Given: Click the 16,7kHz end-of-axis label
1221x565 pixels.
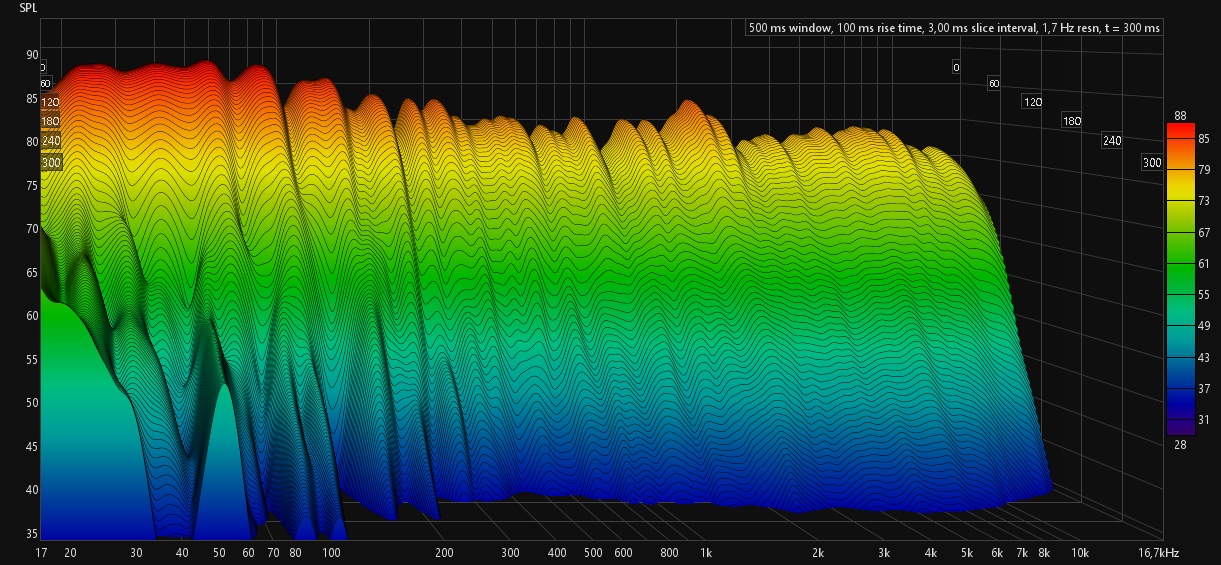Looking at the screenshot, I should point(1160,553).
